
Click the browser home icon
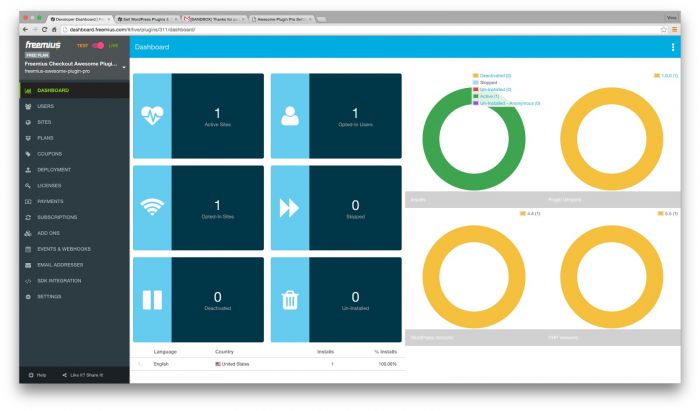point(54,29)
